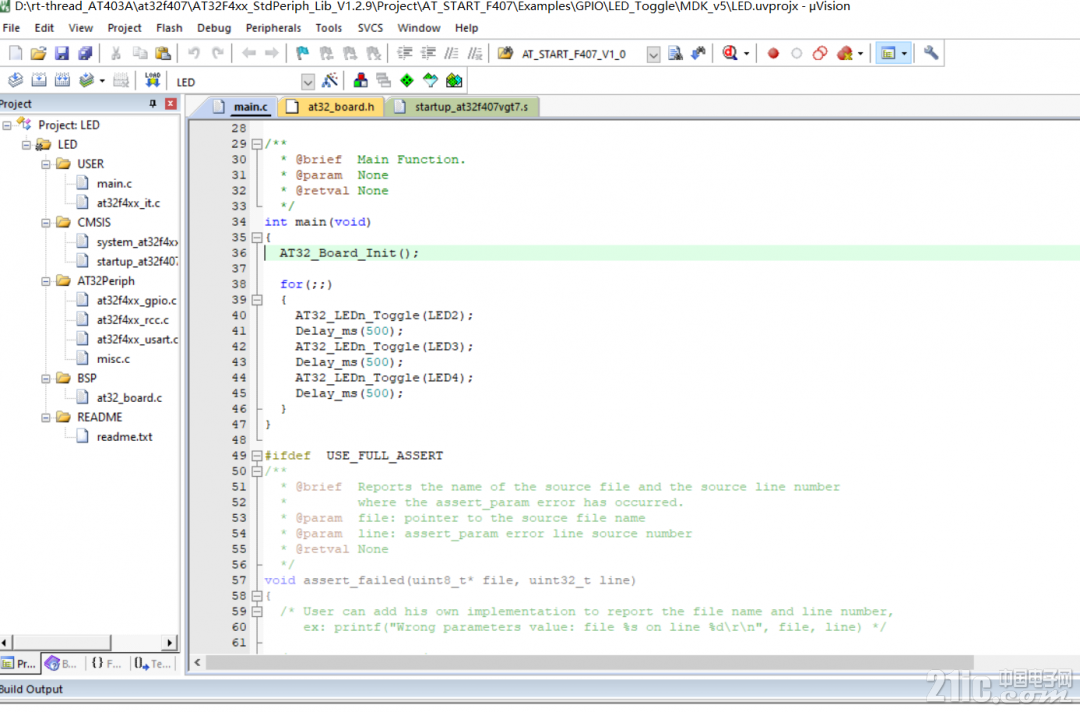This screenshot has width=1080, height=712.
Task: Open the Flash menu
Action: [169, 28]
